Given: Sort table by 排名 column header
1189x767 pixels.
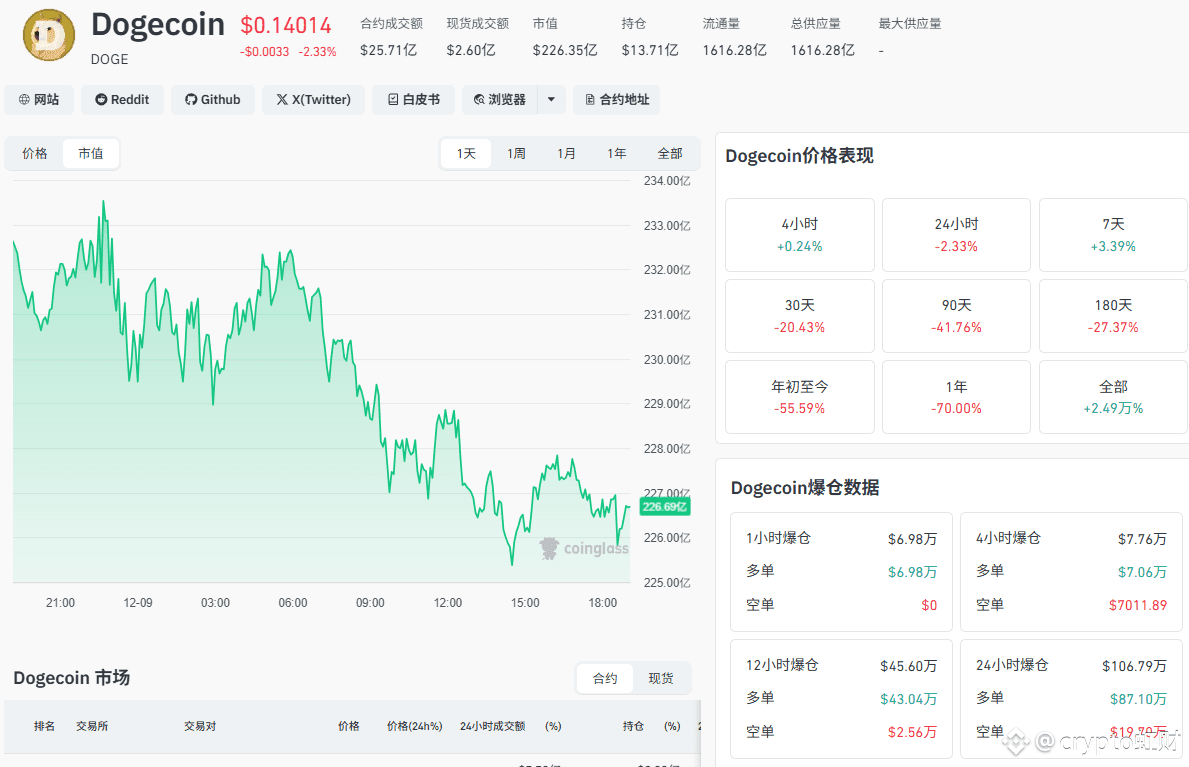Looking at the screenshot, I should tap(45, 726).
